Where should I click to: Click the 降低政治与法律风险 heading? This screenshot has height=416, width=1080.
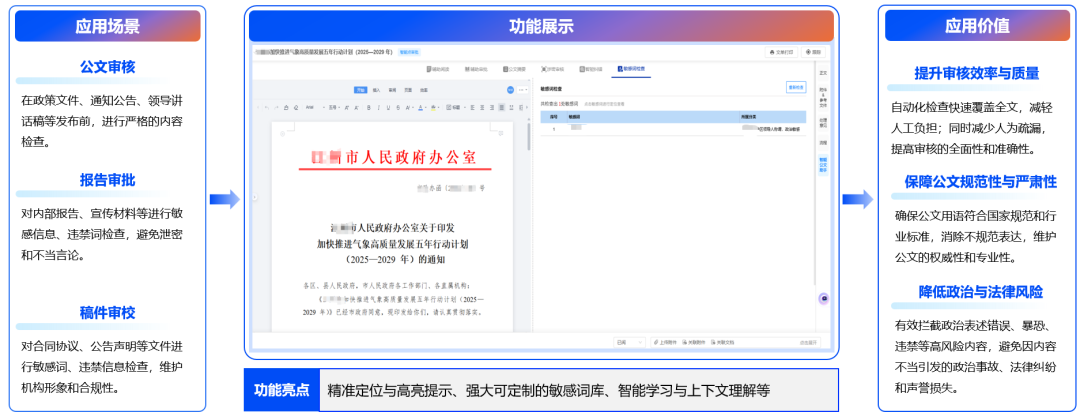pos(981,291)
